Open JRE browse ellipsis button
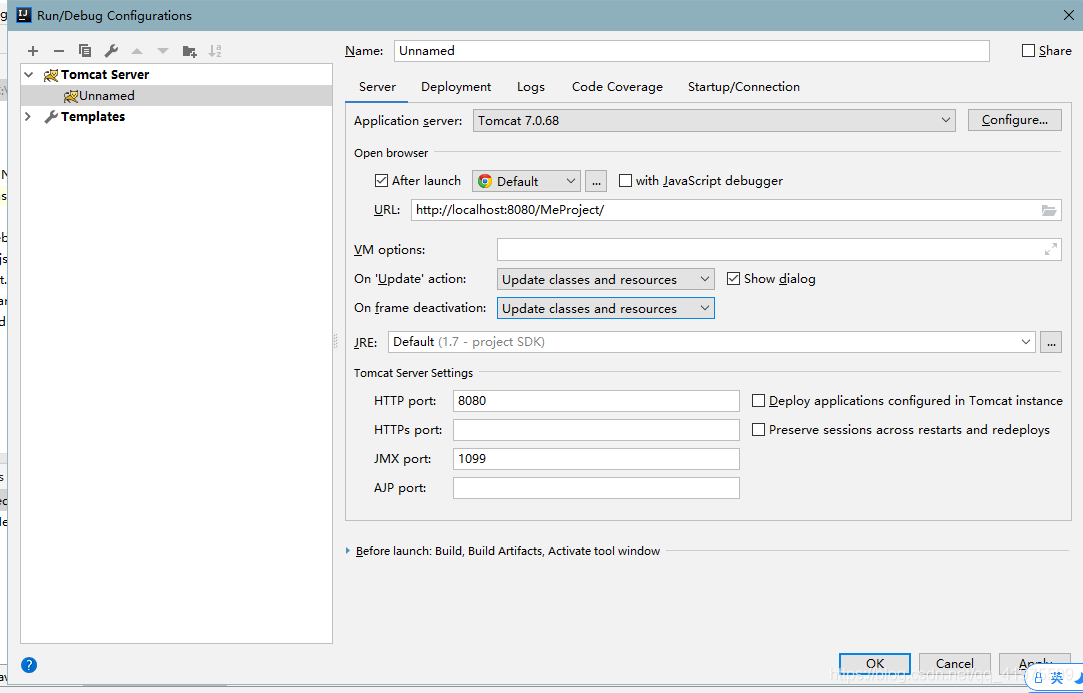The height and width of the screenshot is (693, 1083). point(1051,342)
